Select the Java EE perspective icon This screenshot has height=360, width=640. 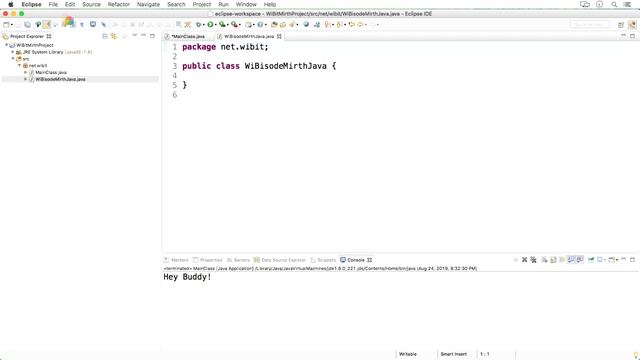(632, 24)
